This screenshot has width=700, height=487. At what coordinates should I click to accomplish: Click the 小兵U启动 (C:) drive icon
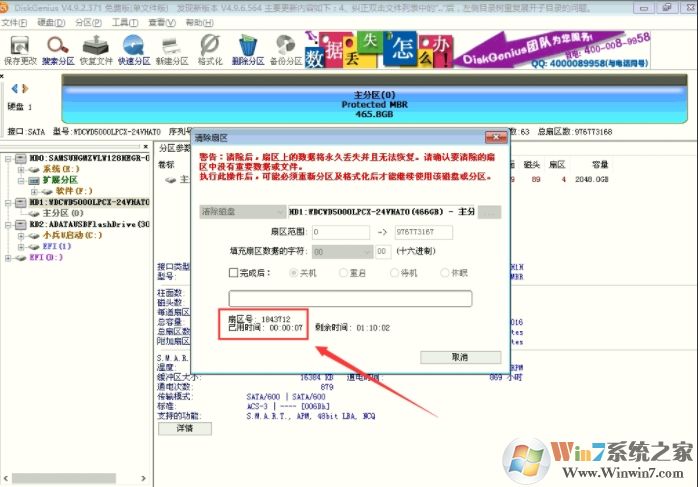coord(34,236)
